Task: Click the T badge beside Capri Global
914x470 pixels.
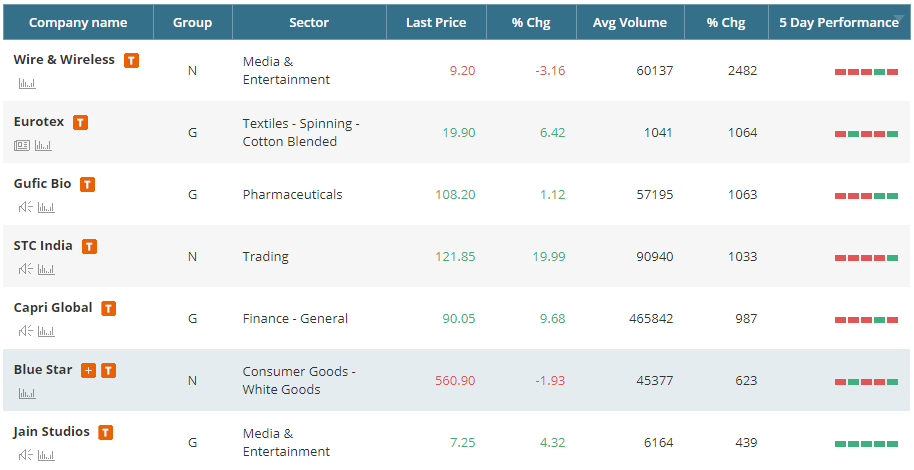Action: tap(108, 308)
